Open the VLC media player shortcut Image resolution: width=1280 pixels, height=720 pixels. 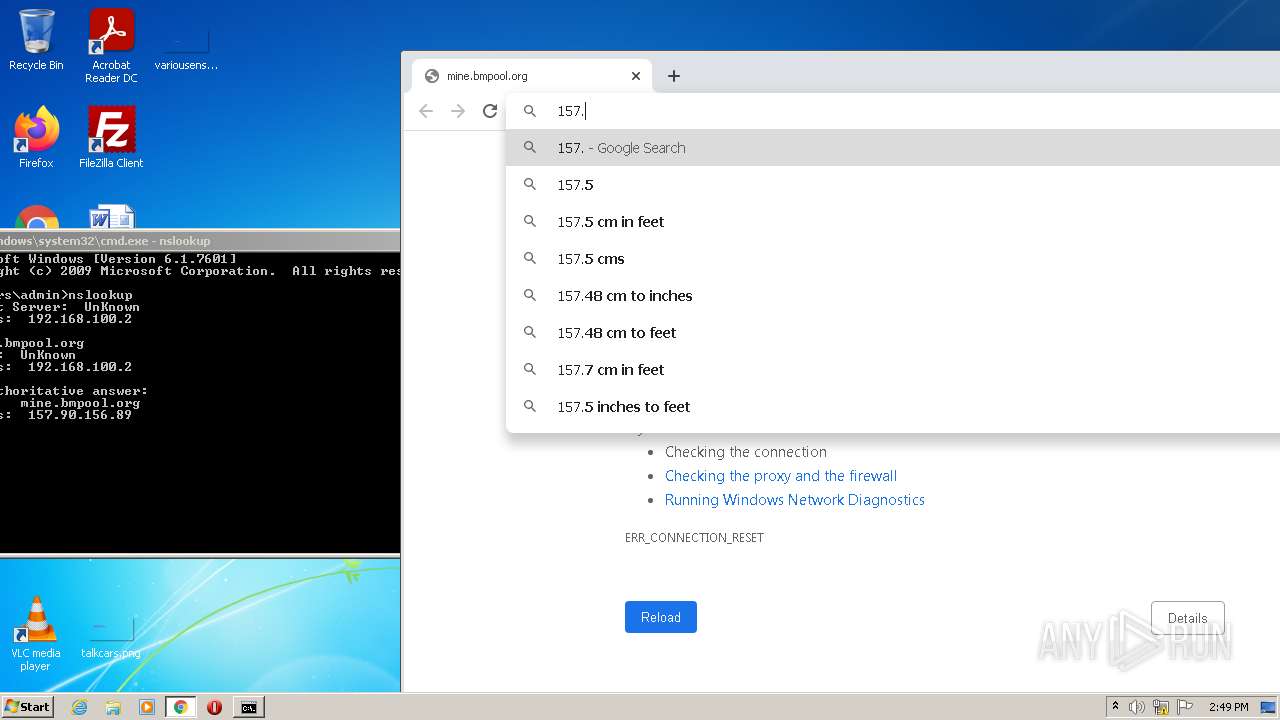point(36,634)
